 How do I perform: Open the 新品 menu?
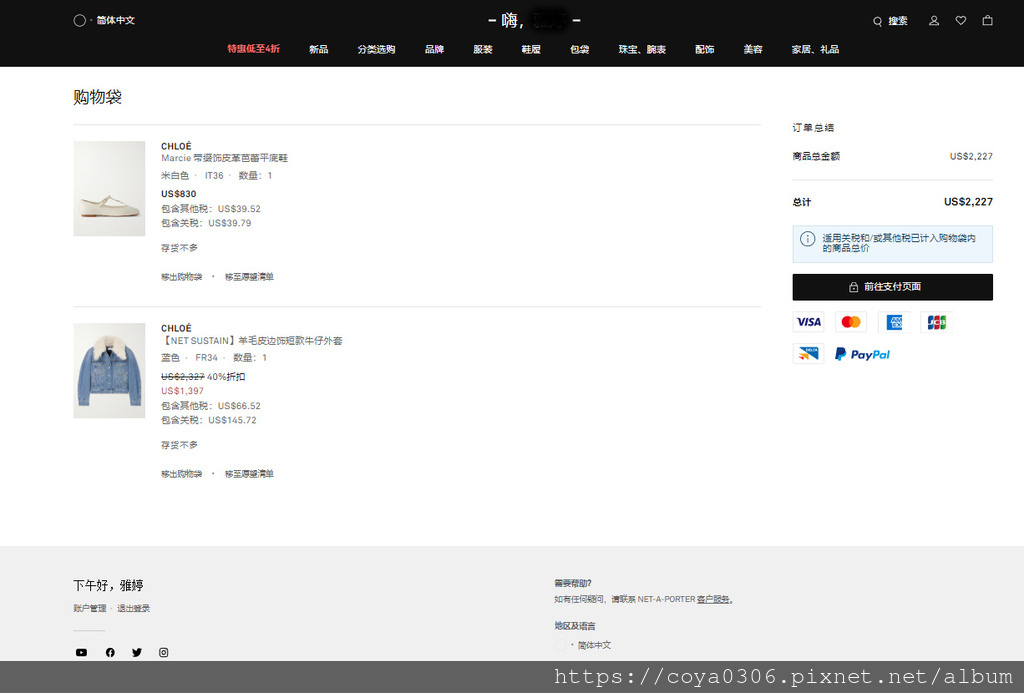pyautogui.click(x=319, y=49)
